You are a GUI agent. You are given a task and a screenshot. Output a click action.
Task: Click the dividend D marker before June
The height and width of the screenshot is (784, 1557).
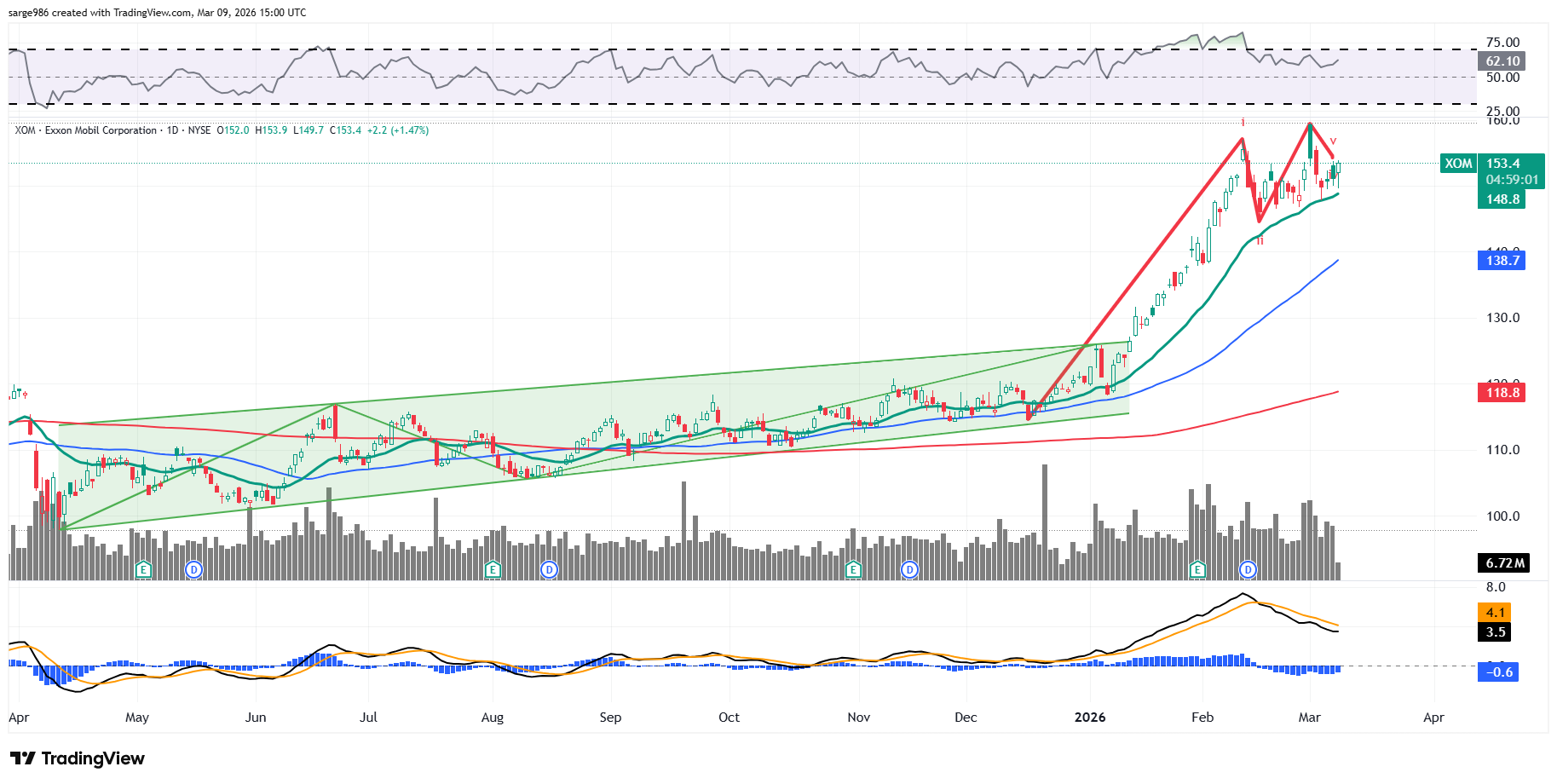point(194,569)
